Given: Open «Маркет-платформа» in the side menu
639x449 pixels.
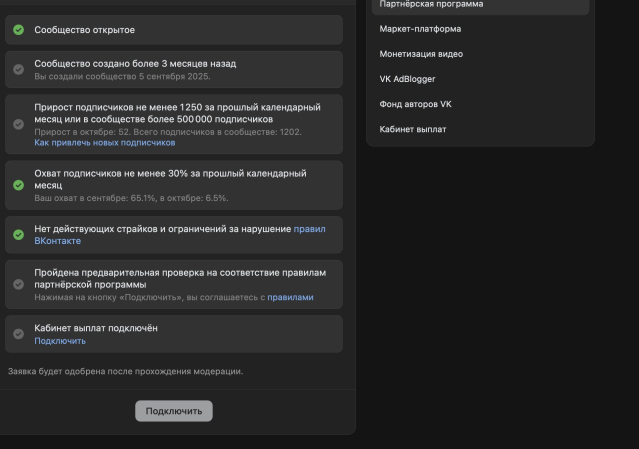Looking at the screenshot, I should [420, 29].
